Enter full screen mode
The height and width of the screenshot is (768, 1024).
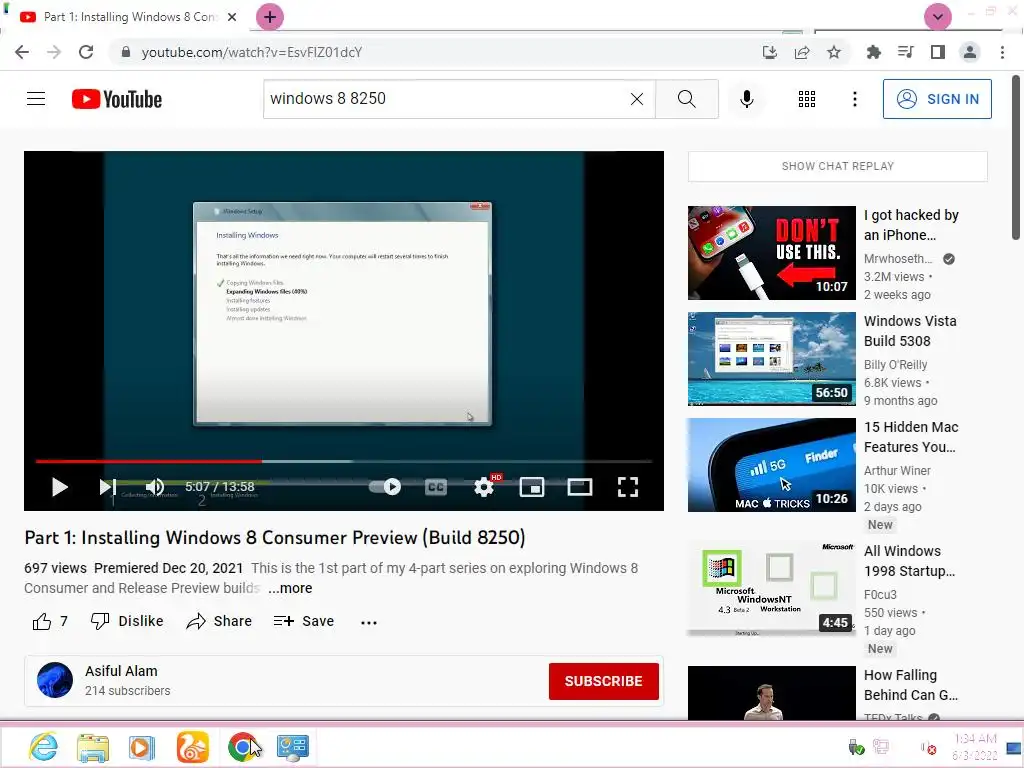[628, 487]
